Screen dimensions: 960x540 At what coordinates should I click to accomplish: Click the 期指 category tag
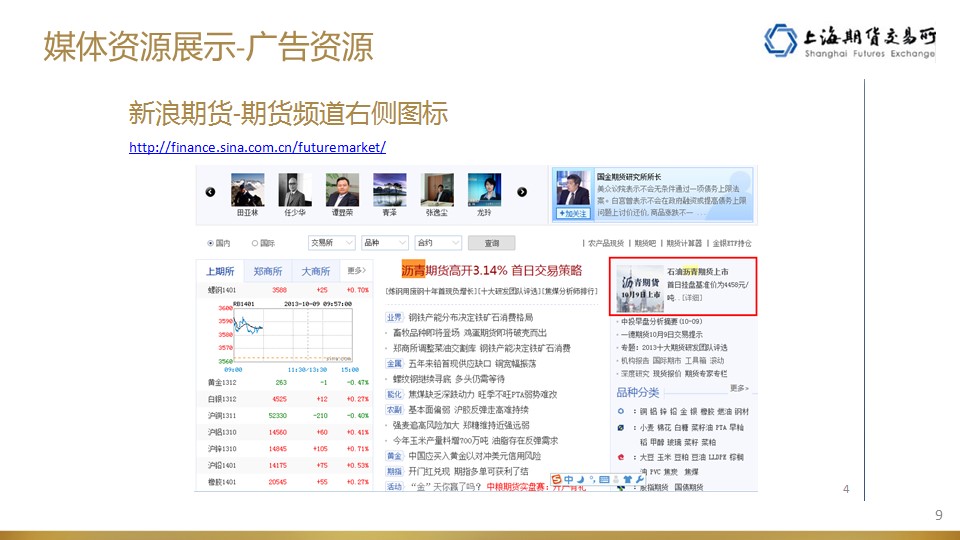tap(394, 471)
